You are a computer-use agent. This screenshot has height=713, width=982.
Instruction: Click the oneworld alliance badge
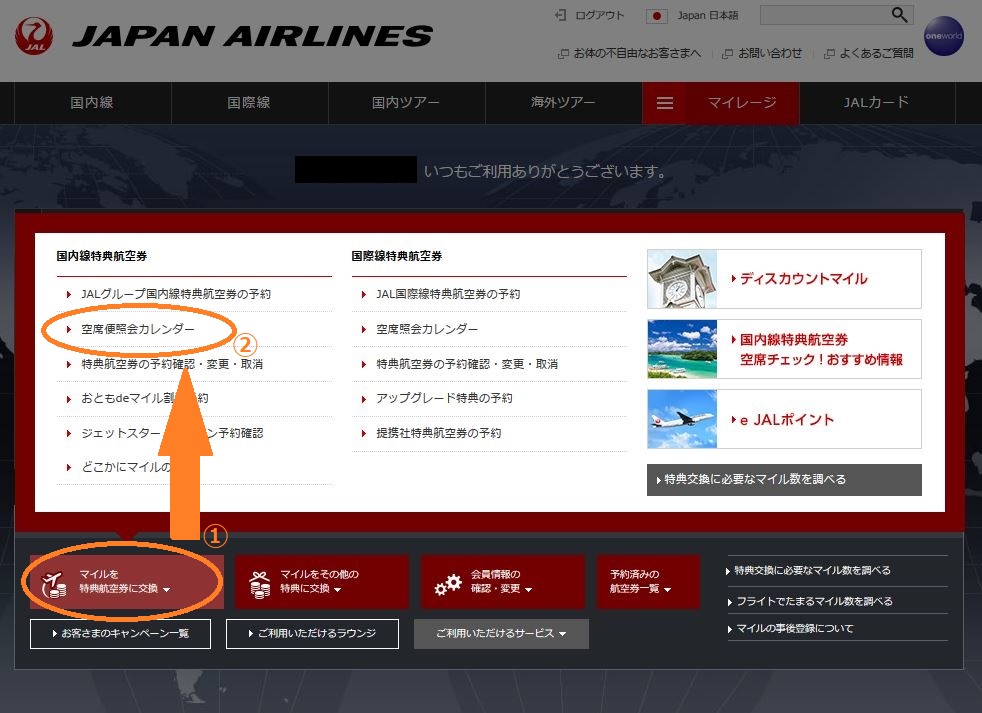click(x=942, y=36)
